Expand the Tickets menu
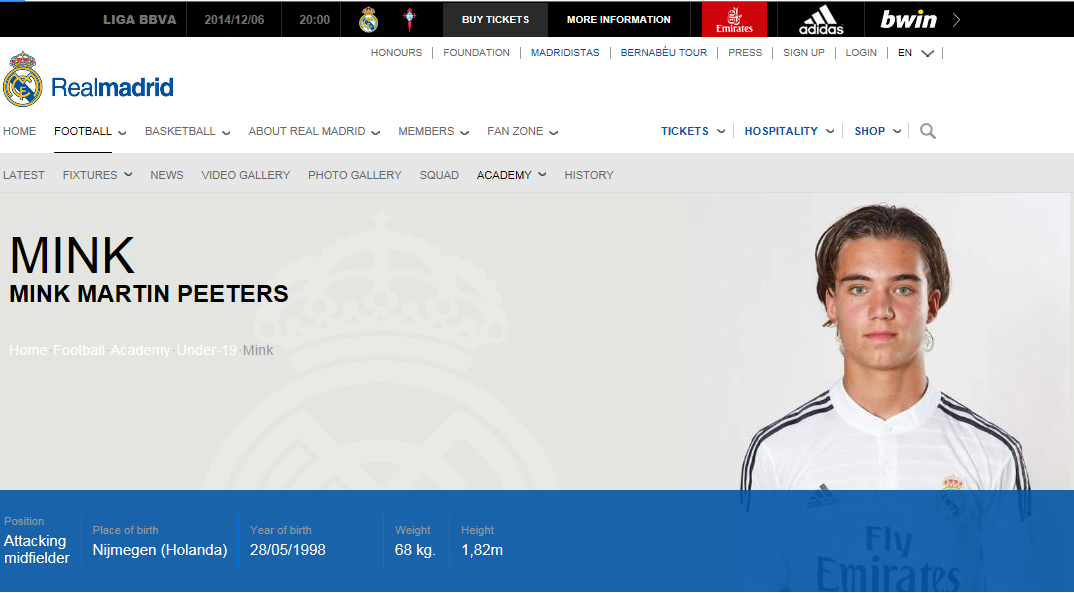This screenshot has height=593, width=1074. [693, 131]
